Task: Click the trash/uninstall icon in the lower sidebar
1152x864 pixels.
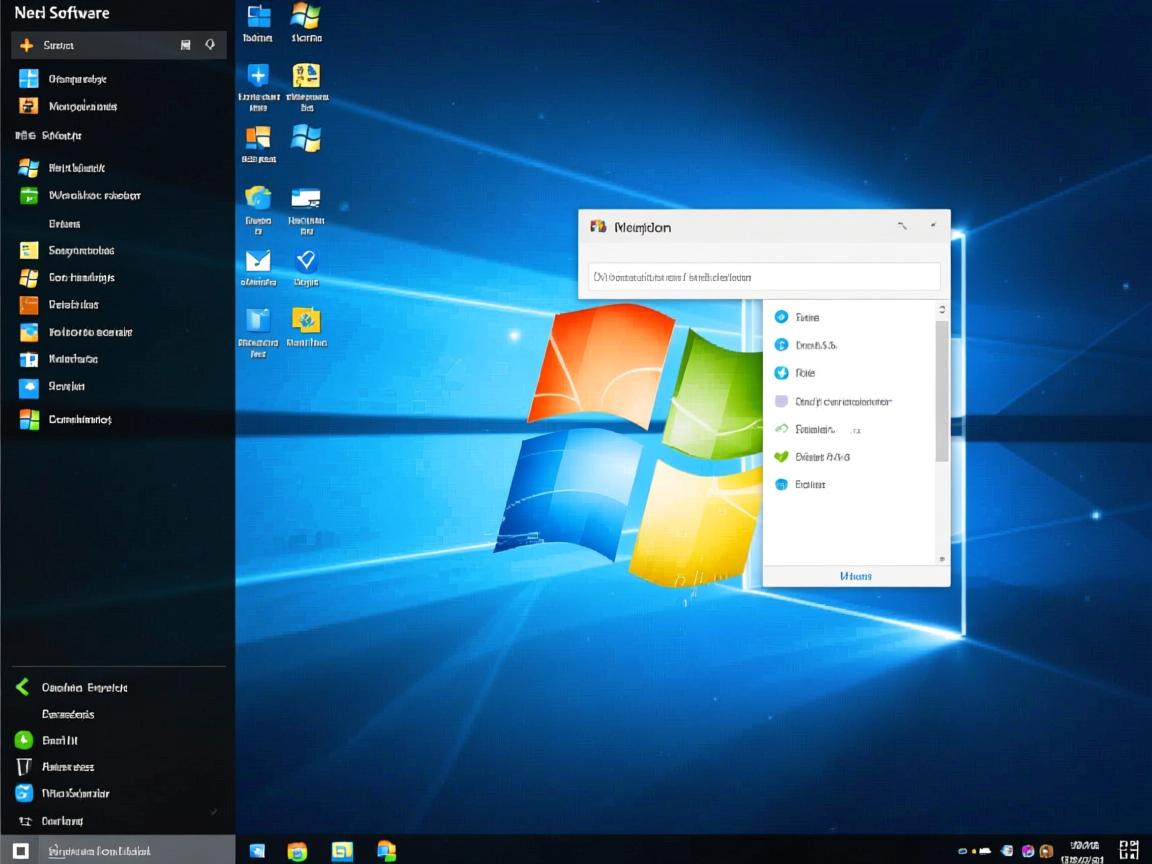Action: 24,766
